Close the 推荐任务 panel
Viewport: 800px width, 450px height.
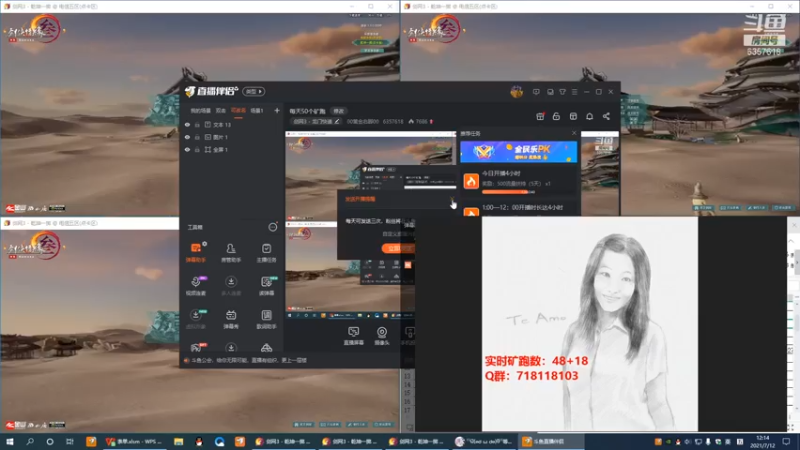574,133
